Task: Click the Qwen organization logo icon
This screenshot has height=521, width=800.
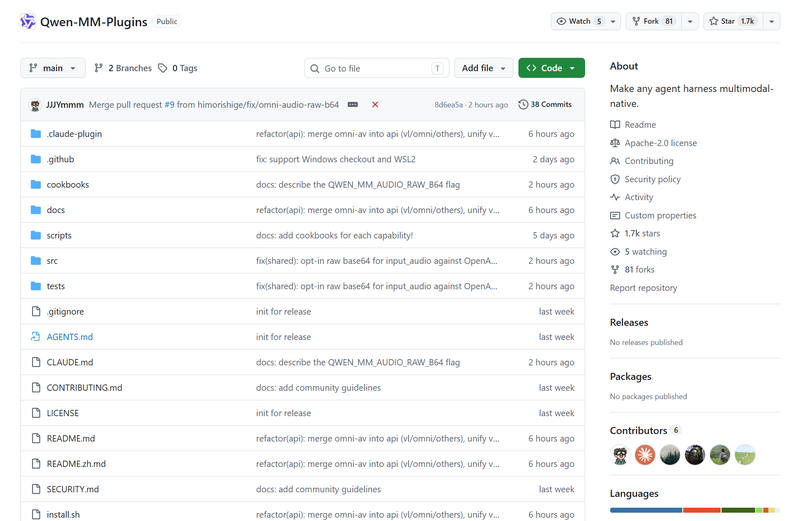Action: coord(28,21)
